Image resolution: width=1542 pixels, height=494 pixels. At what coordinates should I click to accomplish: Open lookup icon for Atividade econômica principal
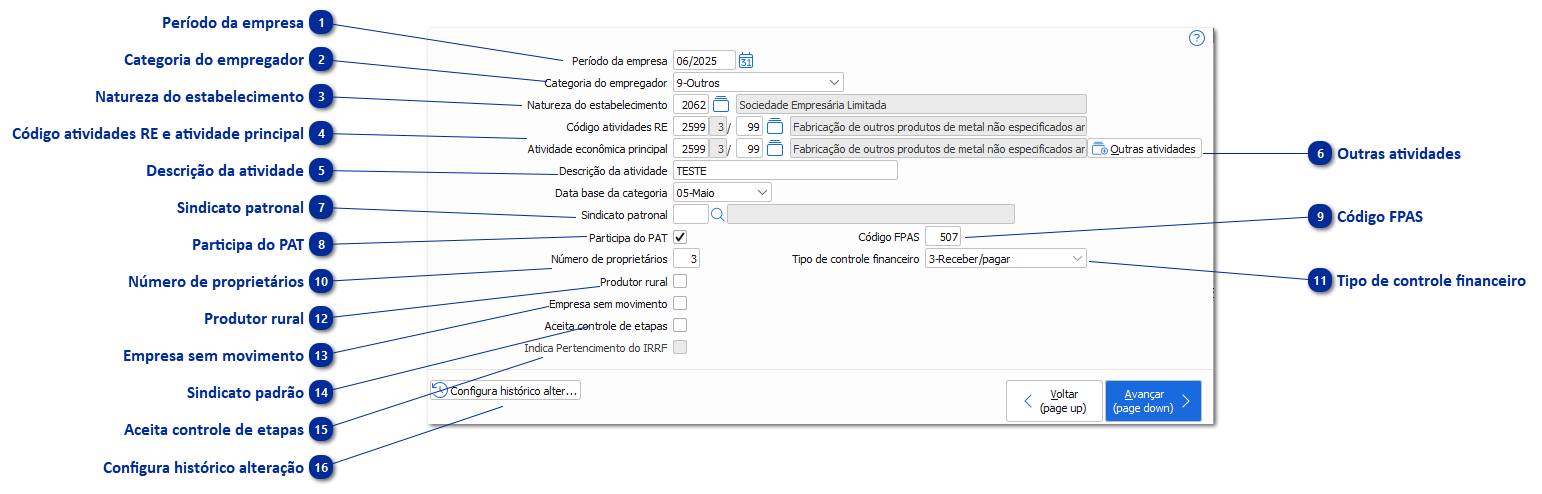pos(775,148)
